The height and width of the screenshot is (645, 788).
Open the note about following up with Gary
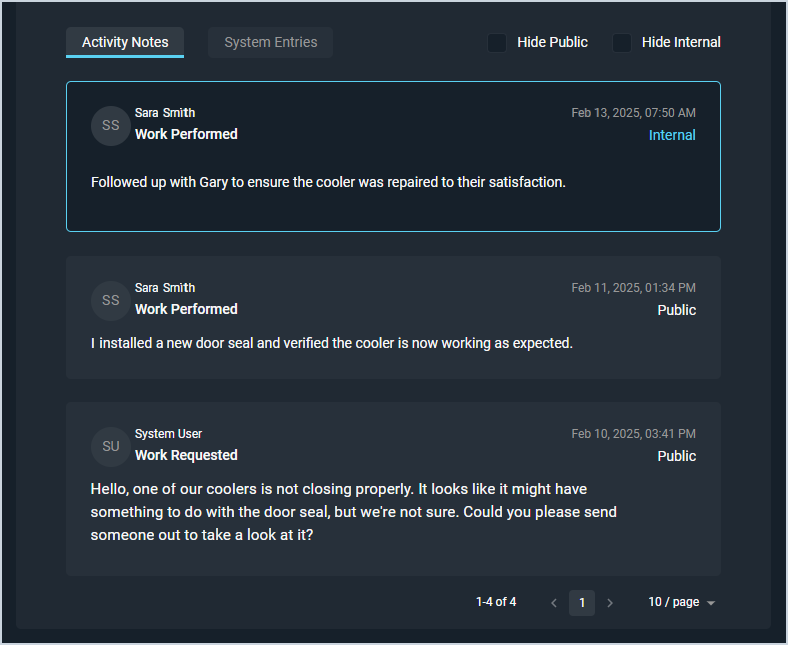click(x=328, y=182)
